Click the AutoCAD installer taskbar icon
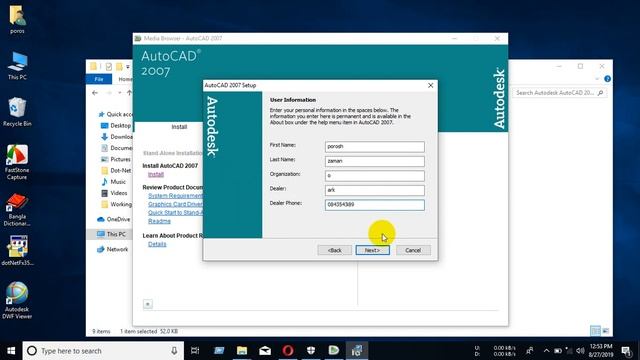The width and height of the screenshot is (640, 360). click(x=357, y=350)
